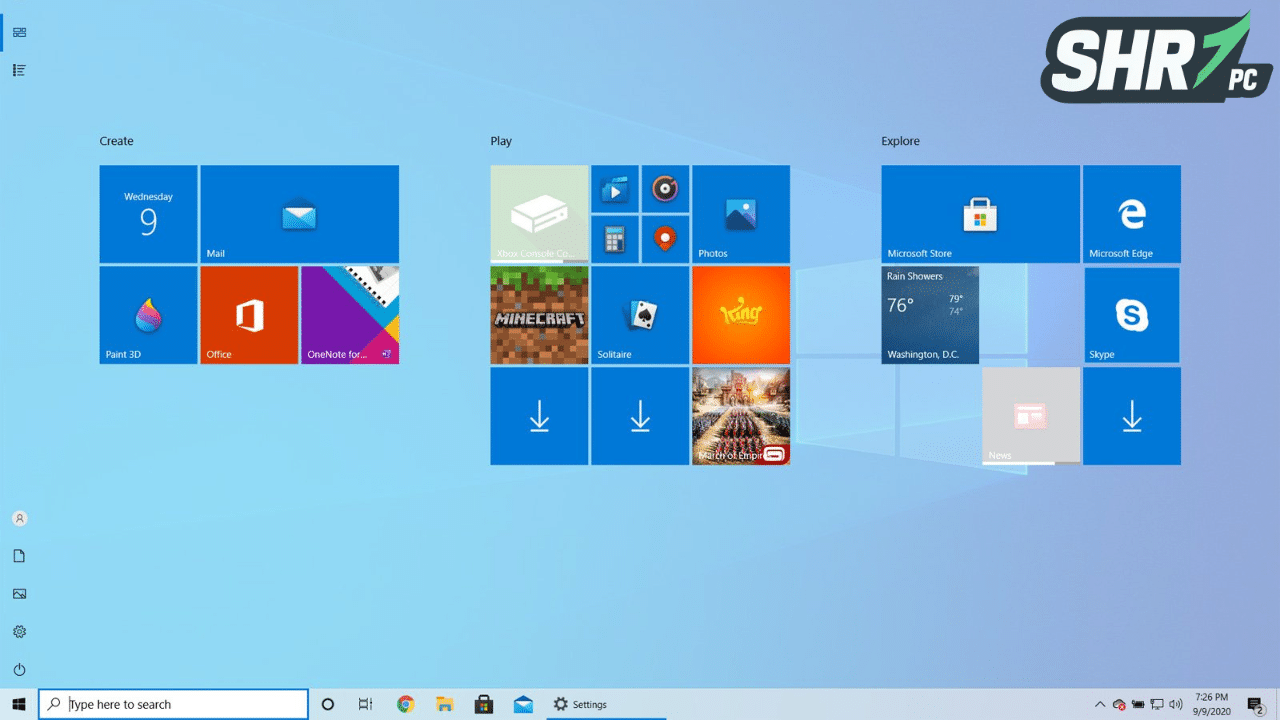Open the Movies & TV small tile

(x=615, y=189)
